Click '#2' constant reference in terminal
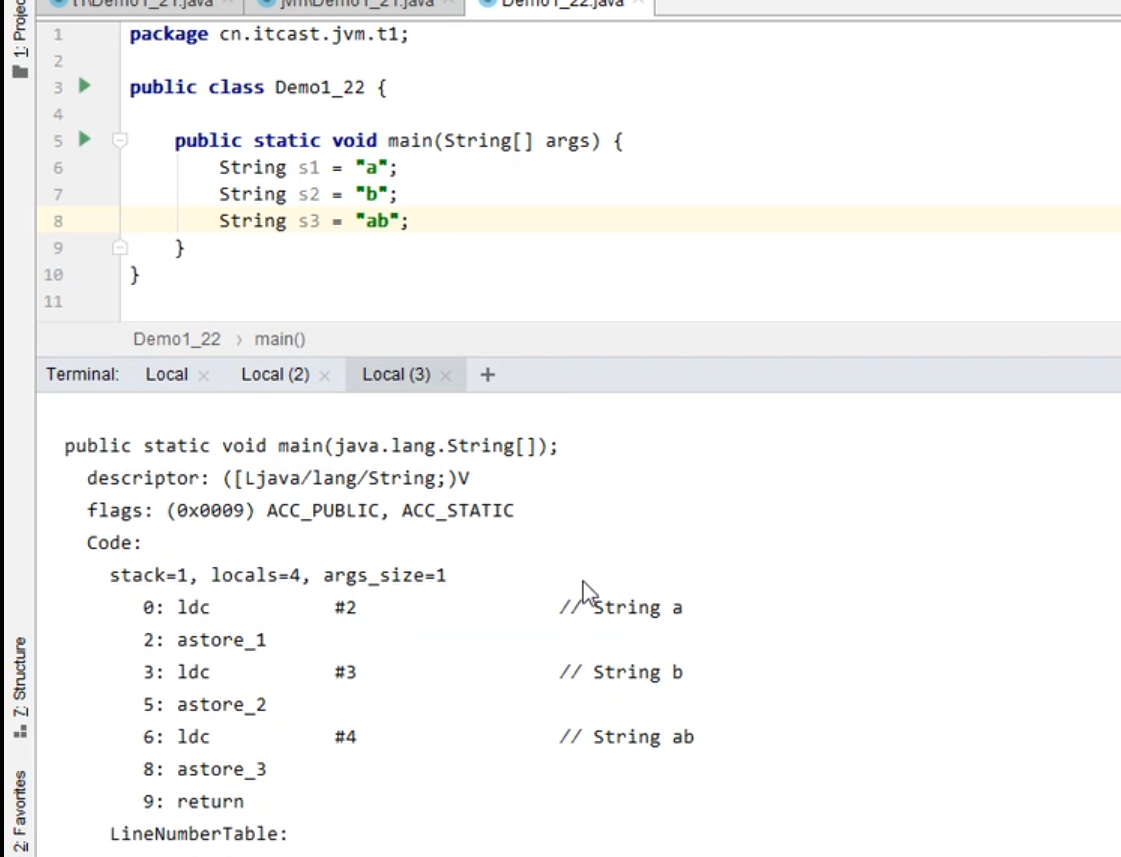 (345, 608)
